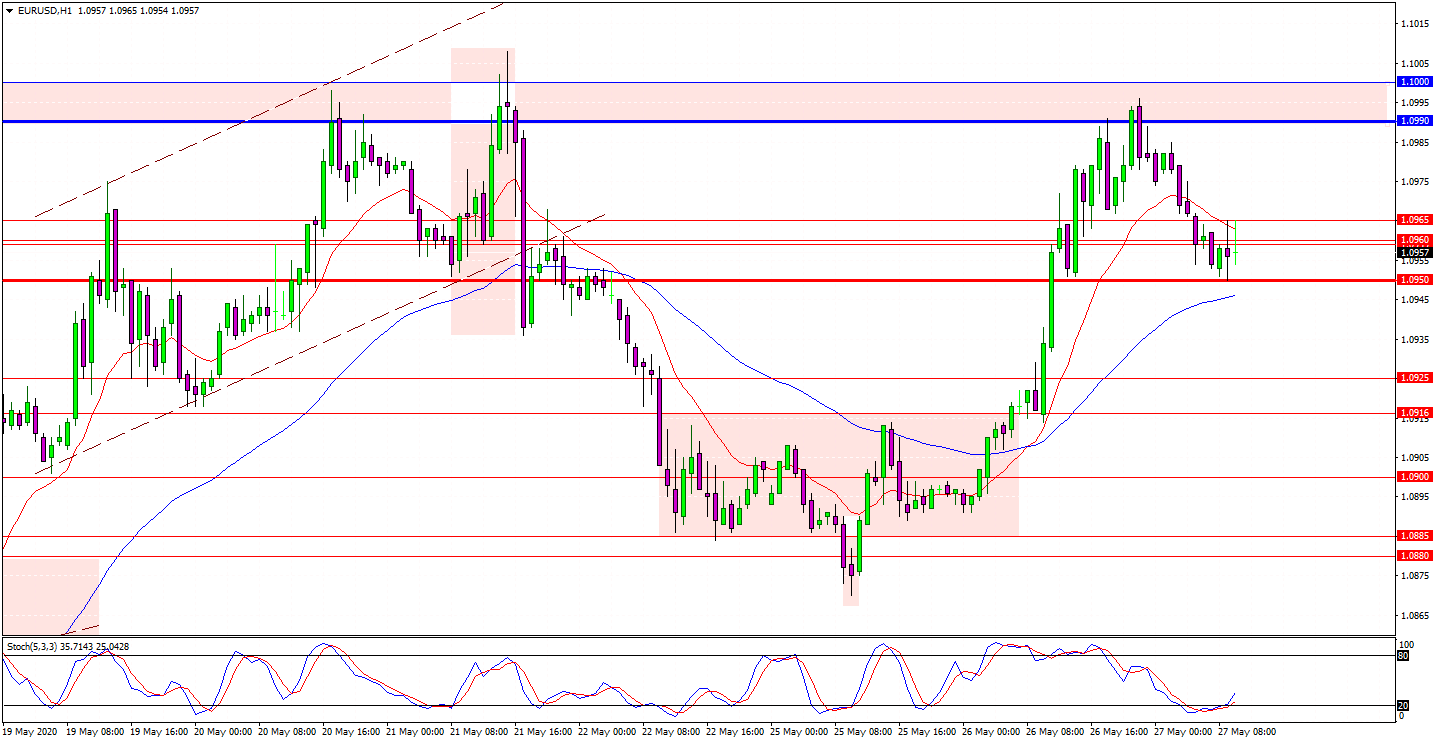Click the black current price 1.0957 label

tap(1415, 253)
